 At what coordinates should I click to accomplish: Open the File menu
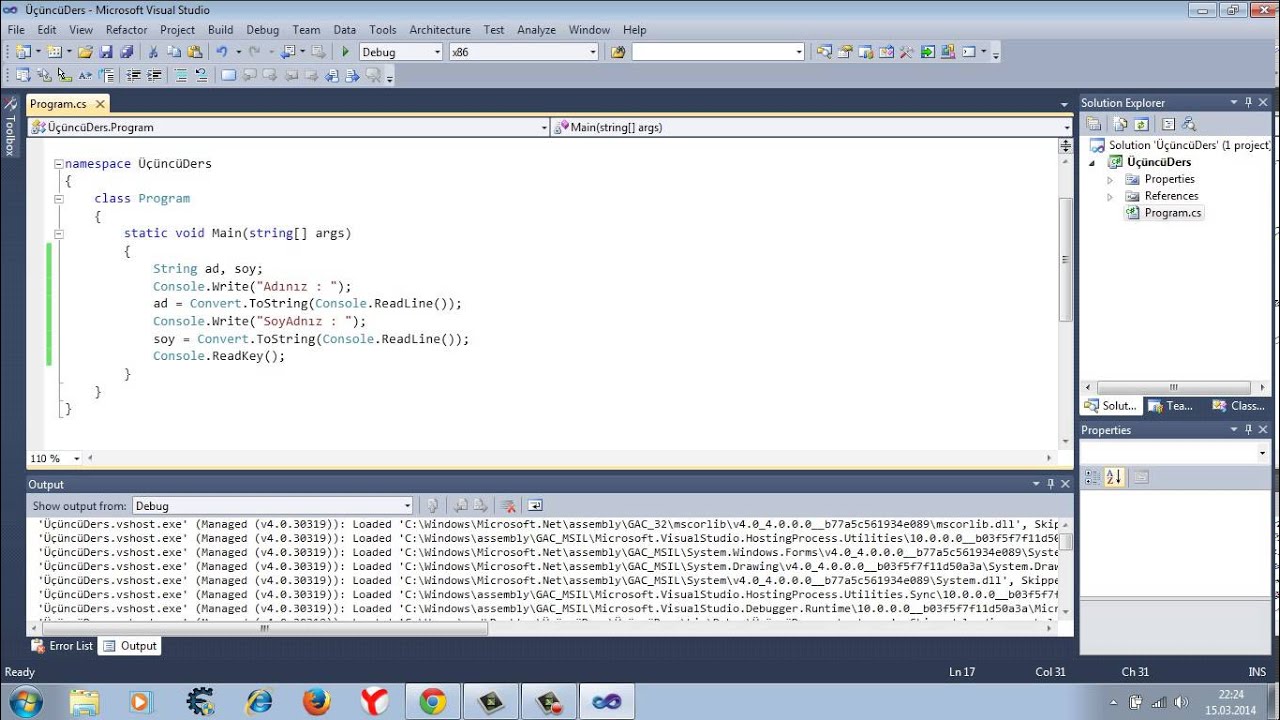click(x=16, y=29)
